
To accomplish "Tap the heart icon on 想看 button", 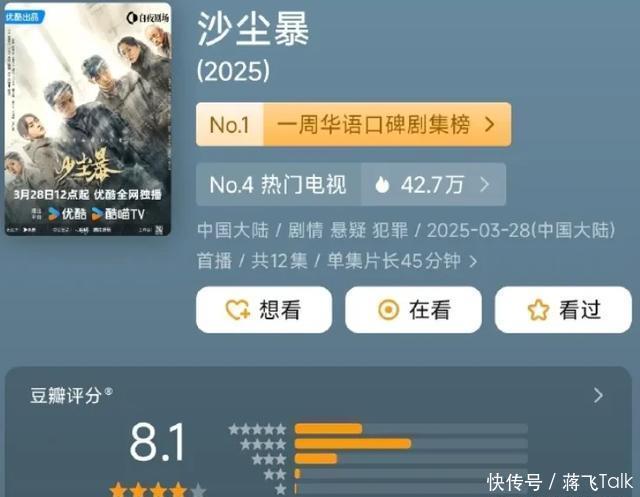I will coord(238,310).
